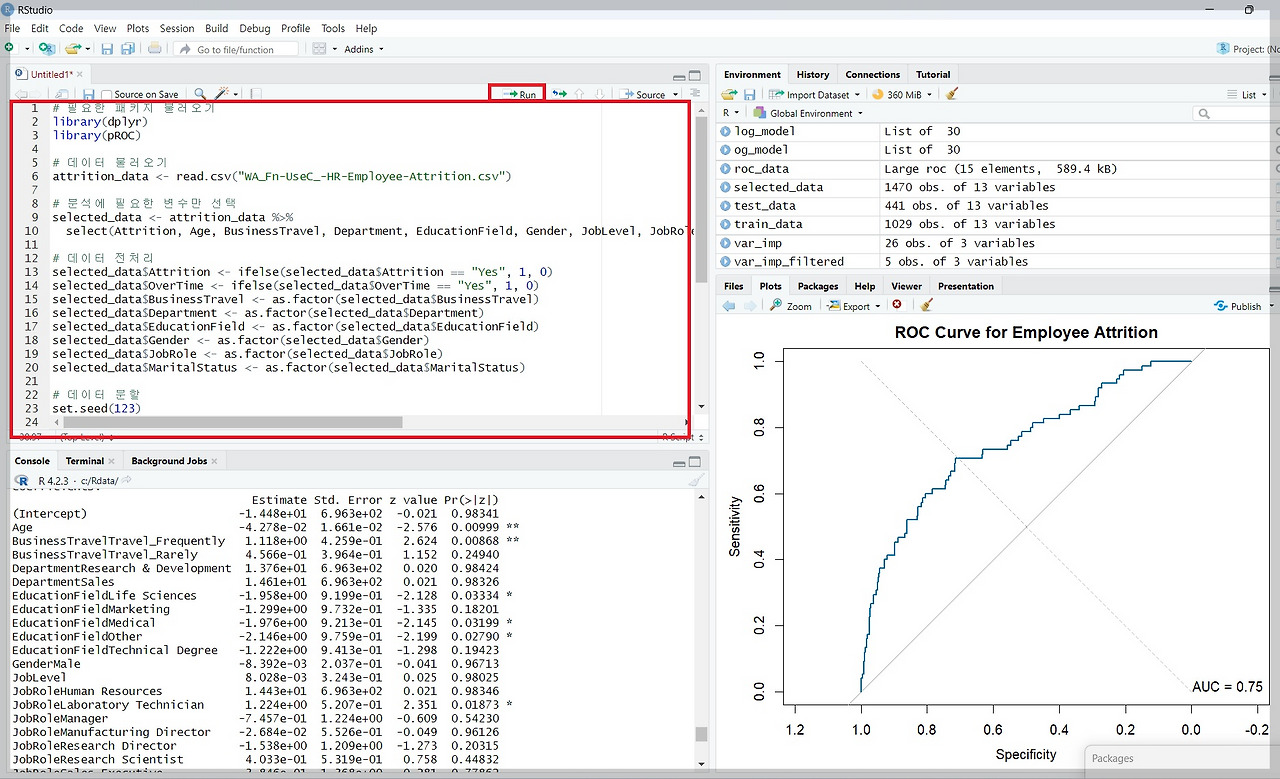The image size is (1280, 779).
Task: Click the Go to file/function field
Action: (x=236, y=49)
